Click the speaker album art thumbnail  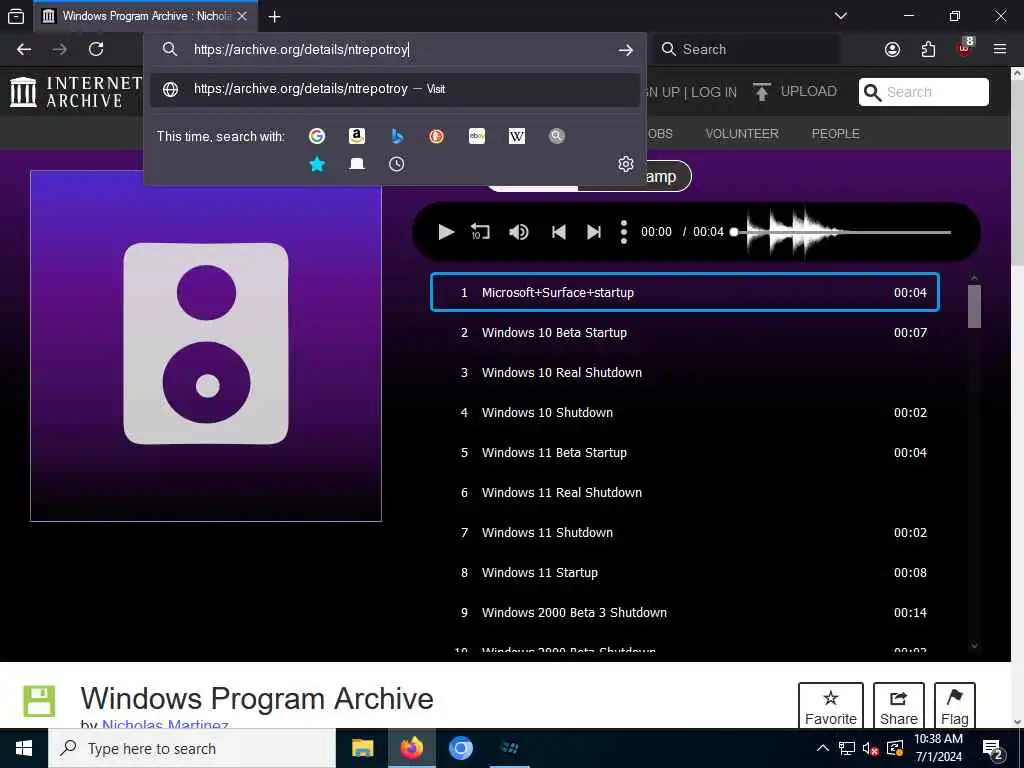(x=206, y=345)
